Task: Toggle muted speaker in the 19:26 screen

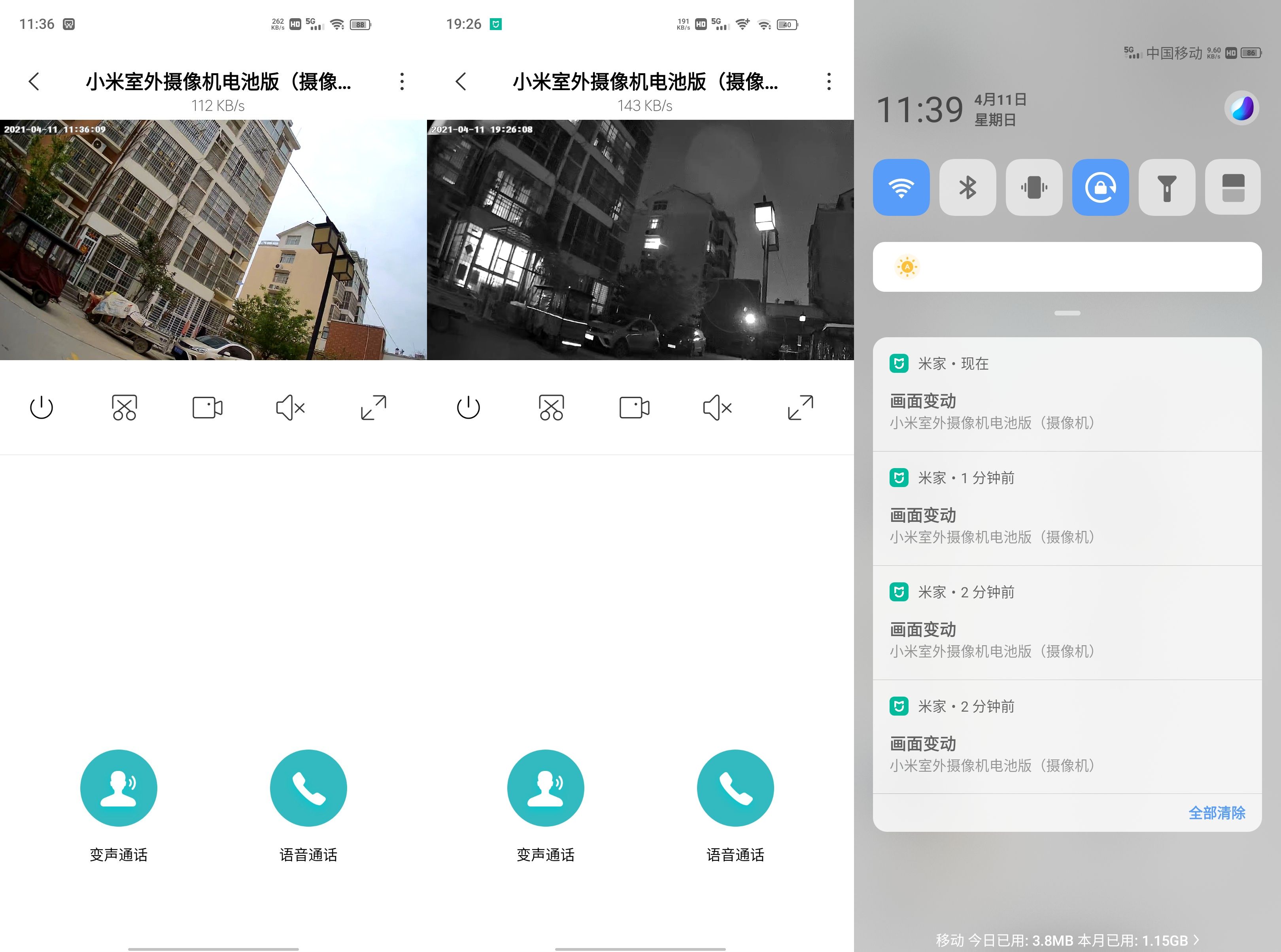Action: coord(718,408)
